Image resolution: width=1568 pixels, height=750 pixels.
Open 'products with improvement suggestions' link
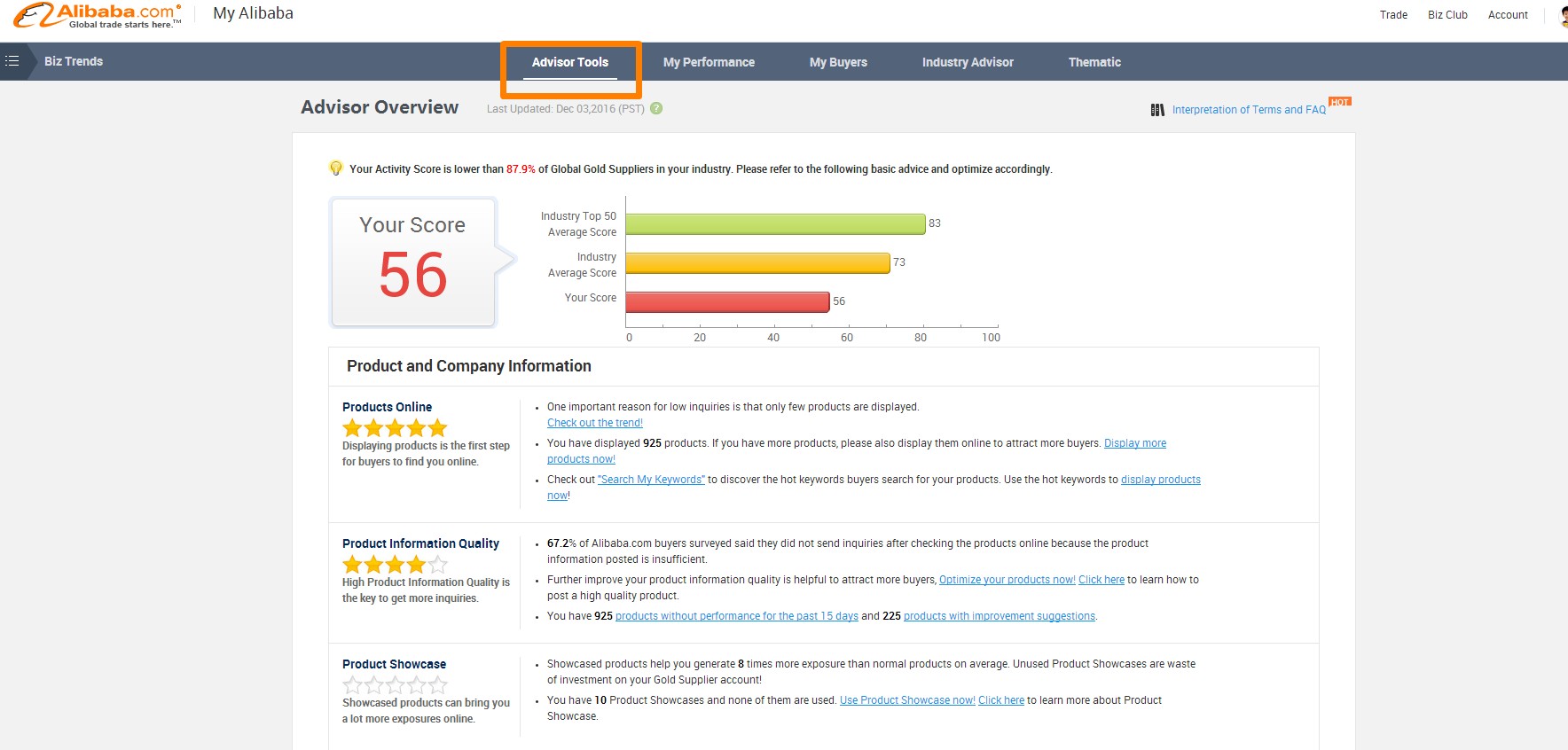point(1000,616)
